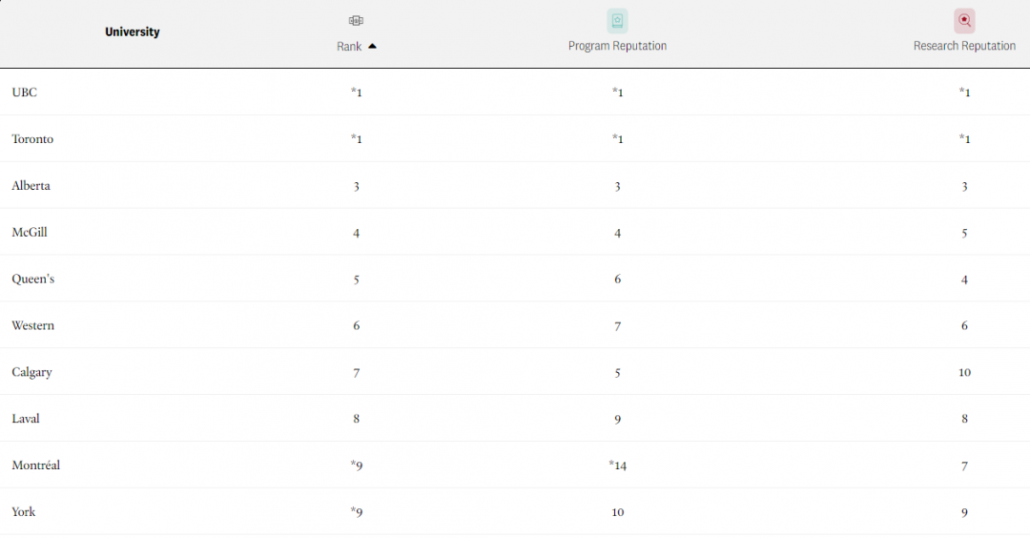Open the Calgary university entry
1030x538 pixels.
point(32,372)
